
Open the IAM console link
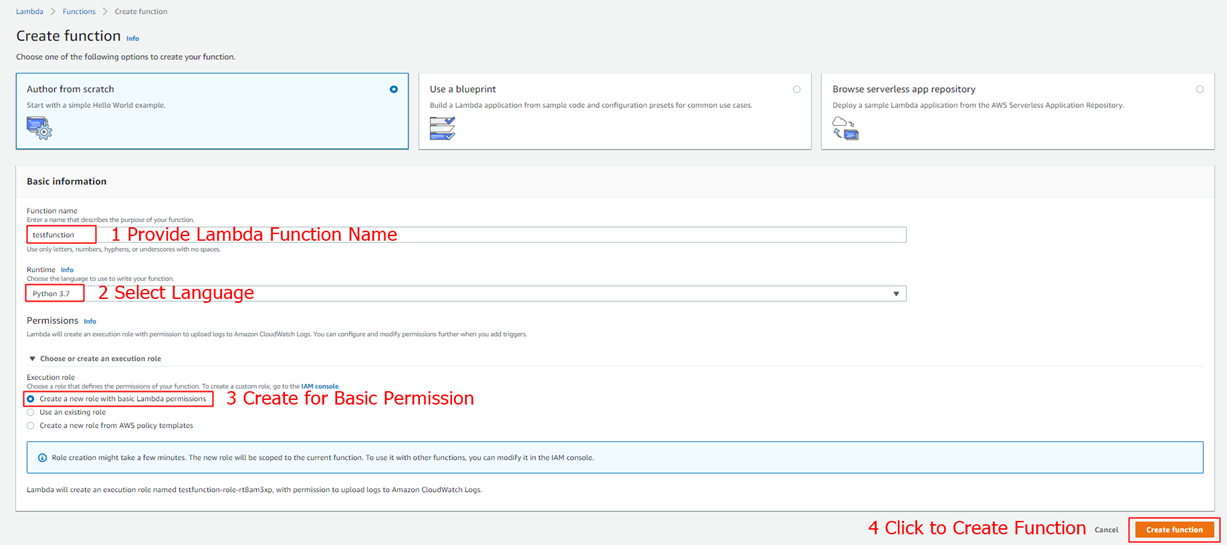click(327, 385)
